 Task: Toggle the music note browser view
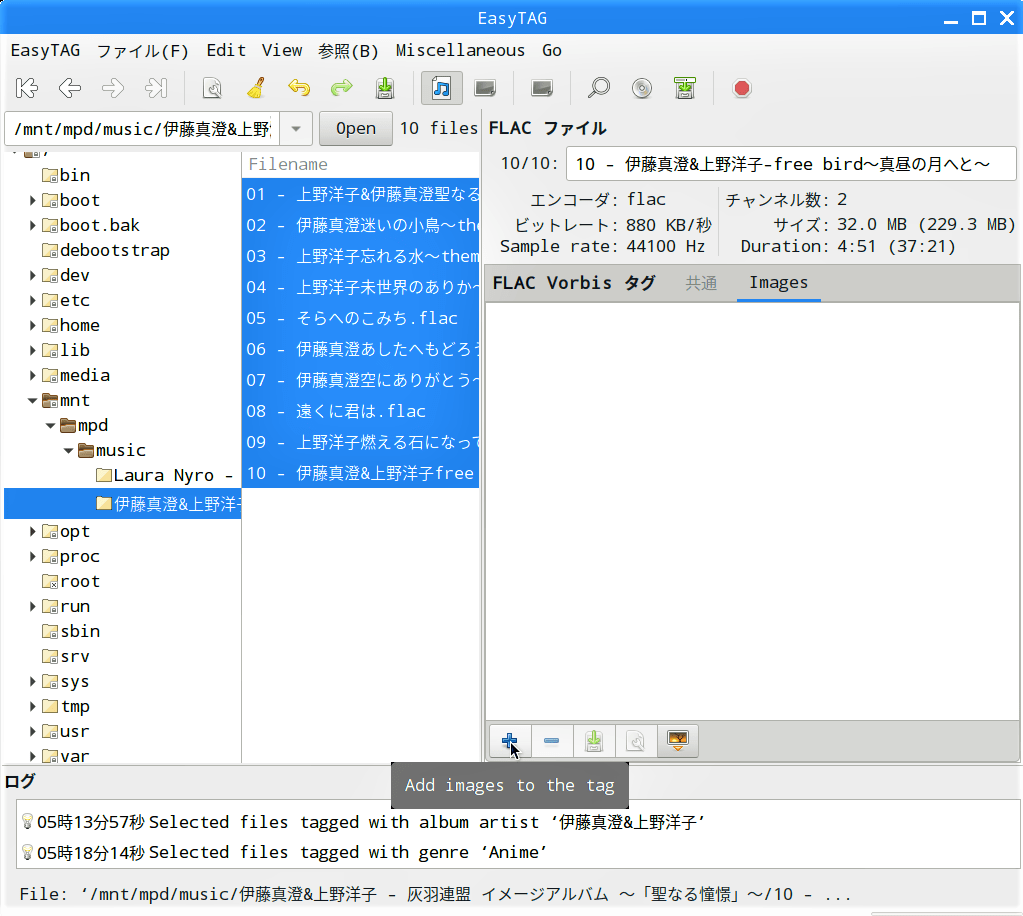tap(442, 88)
